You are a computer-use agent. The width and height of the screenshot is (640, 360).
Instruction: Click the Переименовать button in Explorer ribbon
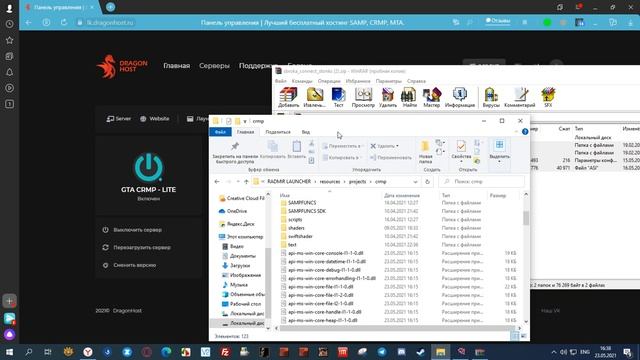391,158
